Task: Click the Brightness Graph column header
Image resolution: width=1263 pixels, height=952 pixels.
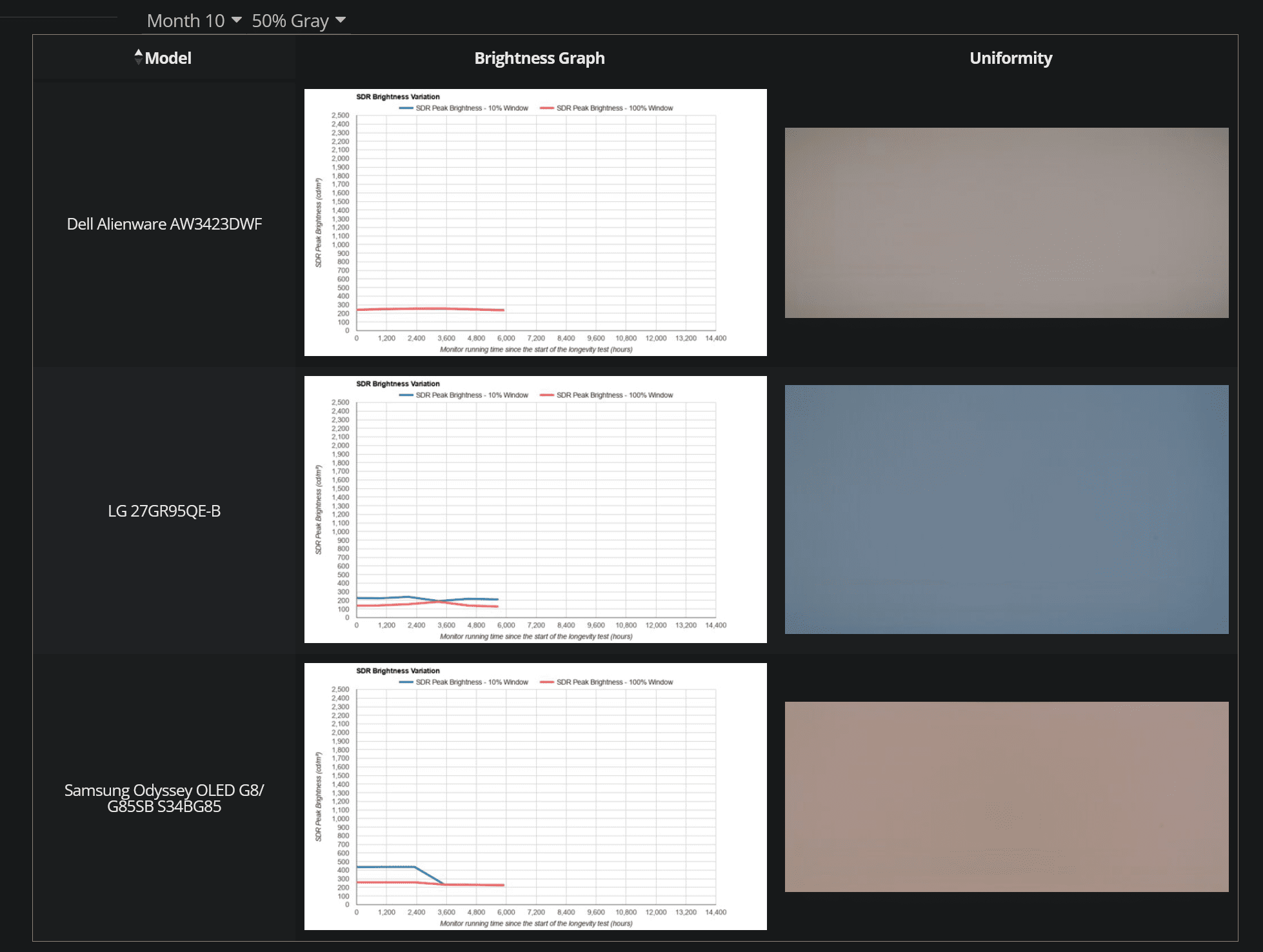Action: pos(539,58)
